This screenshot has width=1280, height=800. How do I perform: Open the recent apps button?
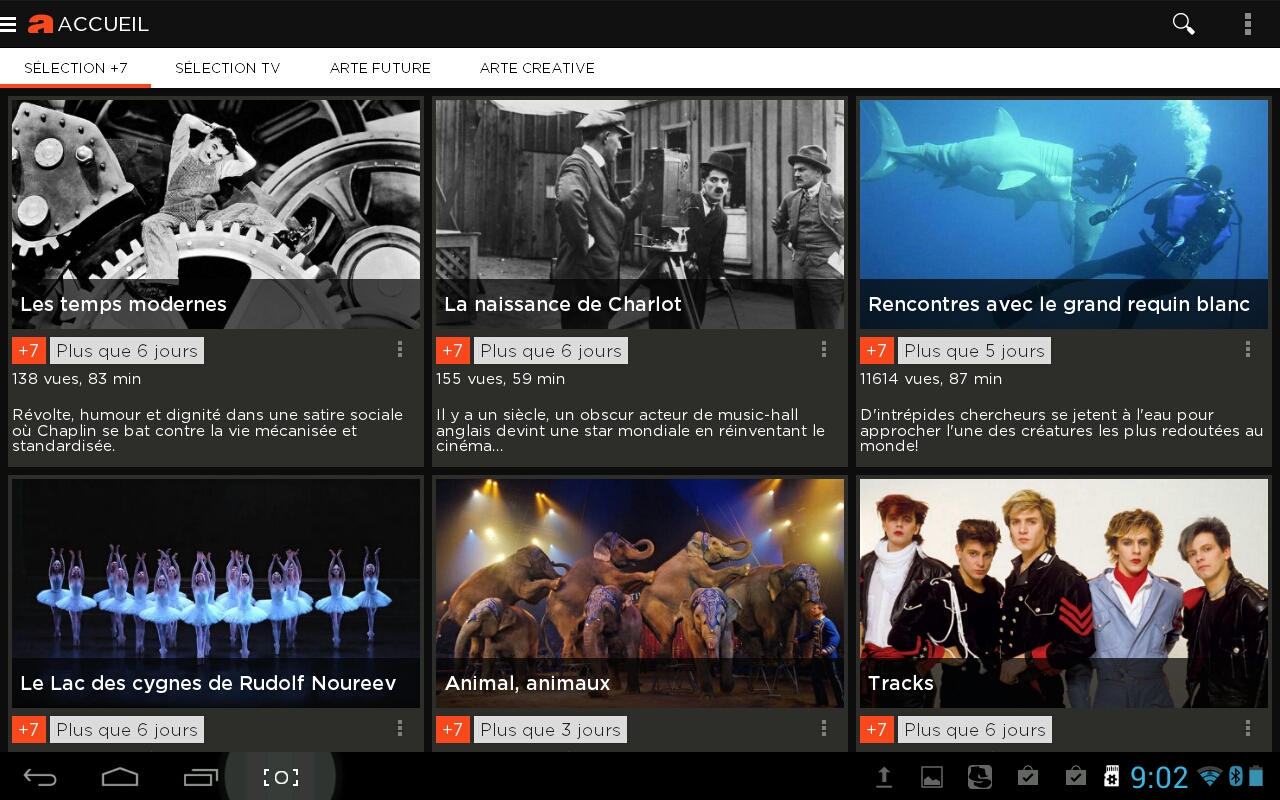pyautogui.click(x=200, y=777)
